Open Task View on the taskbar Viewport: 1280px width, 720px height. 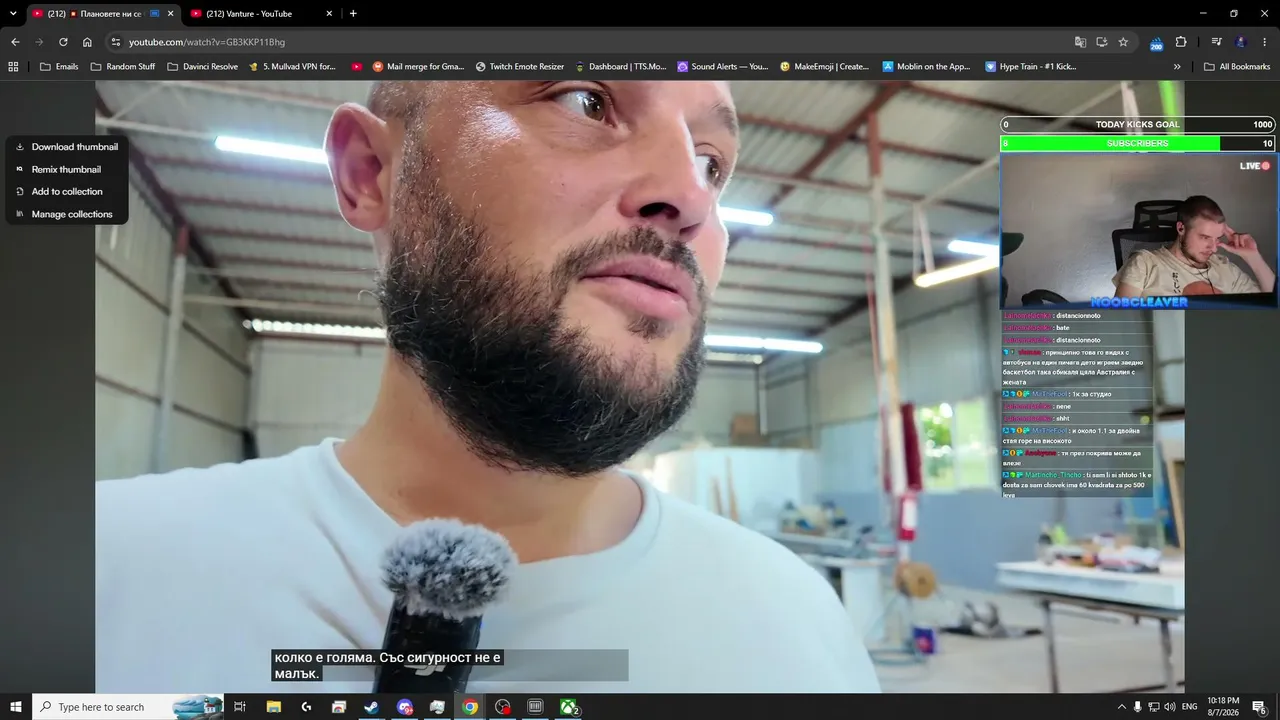pyautogui.click(x=240, y=707)
